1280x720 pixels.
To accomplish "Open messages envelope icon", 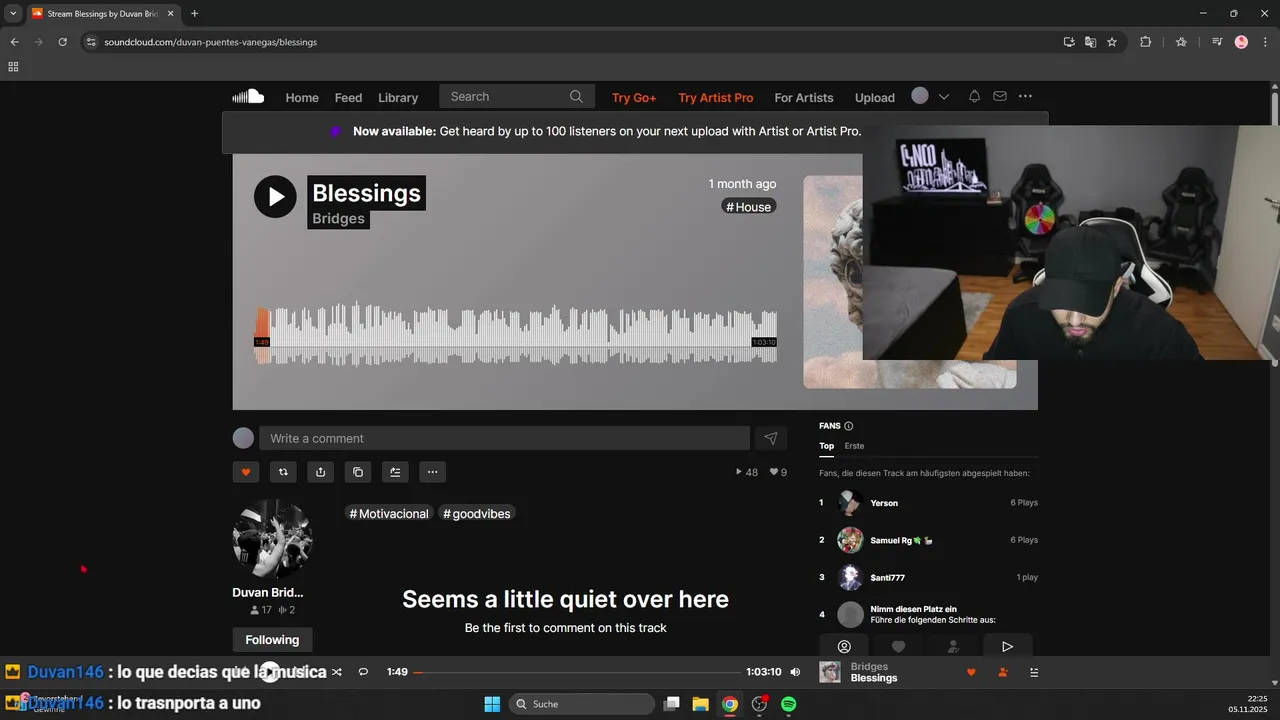I will pyautogui.click(x=999, y=97).
